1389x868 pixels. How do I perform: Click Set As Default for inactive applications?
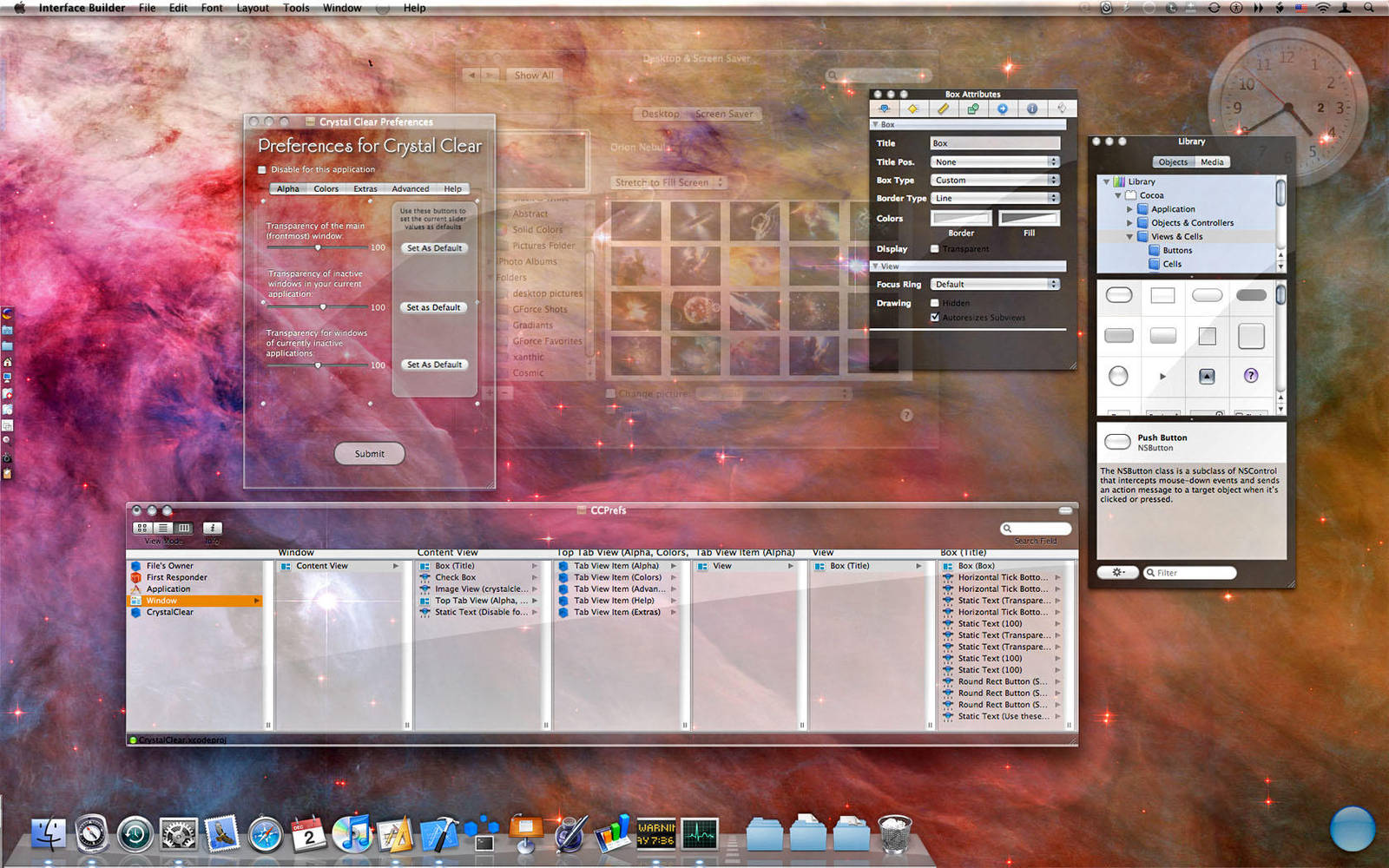(x=435, y=365)
